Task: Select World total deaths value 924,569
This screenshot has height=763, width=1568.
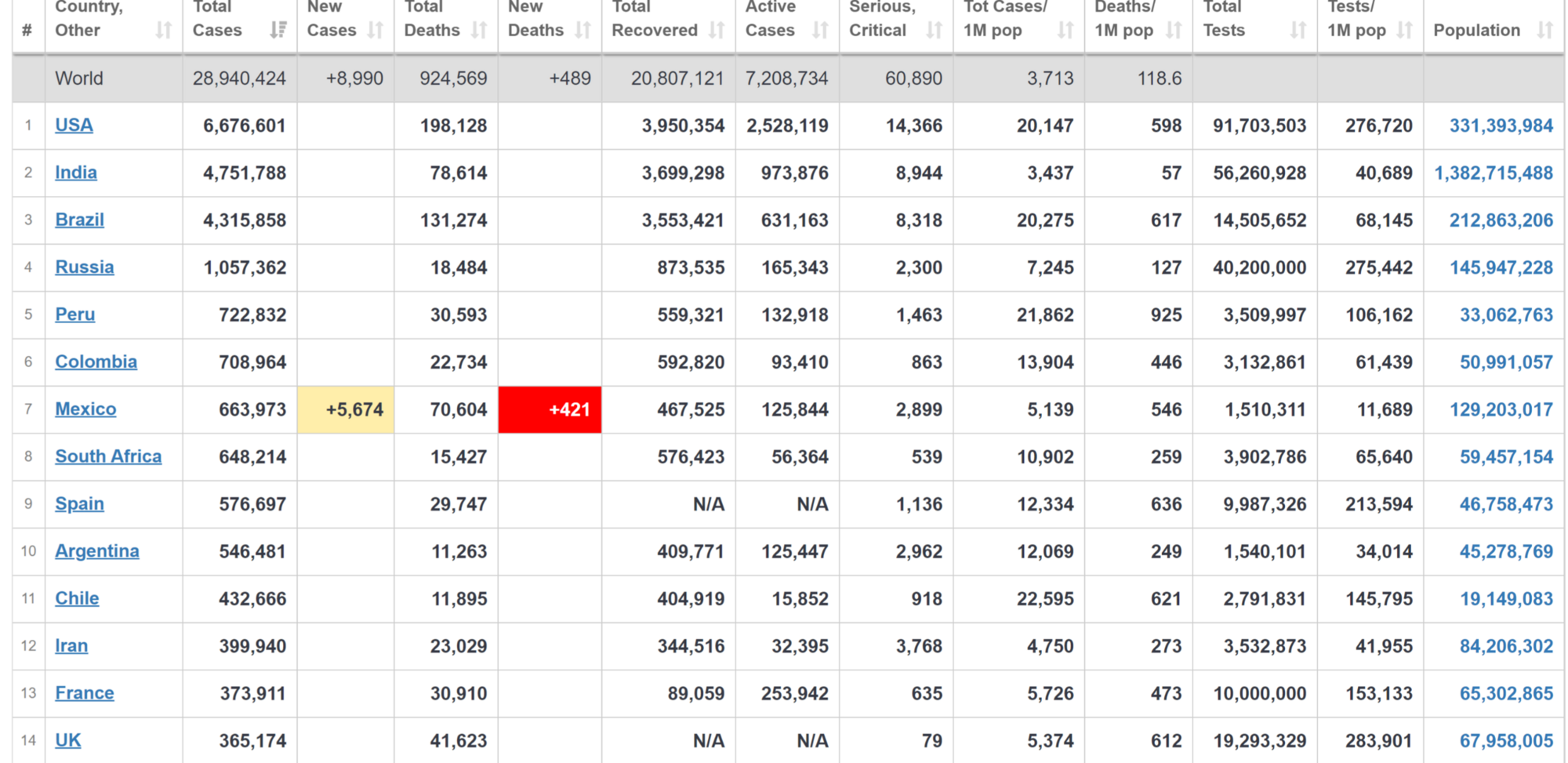Action: (453, 78)
